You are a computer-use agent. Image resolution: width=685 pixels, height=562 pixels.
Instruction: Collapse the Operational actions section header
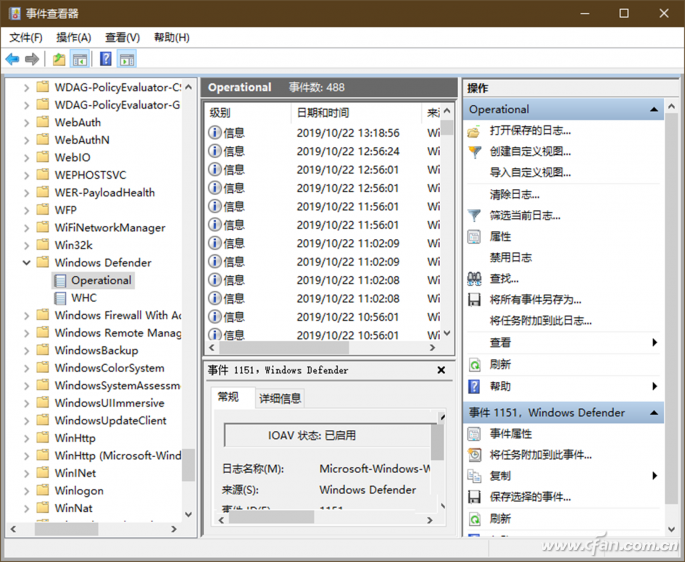(x=654, y=109)
